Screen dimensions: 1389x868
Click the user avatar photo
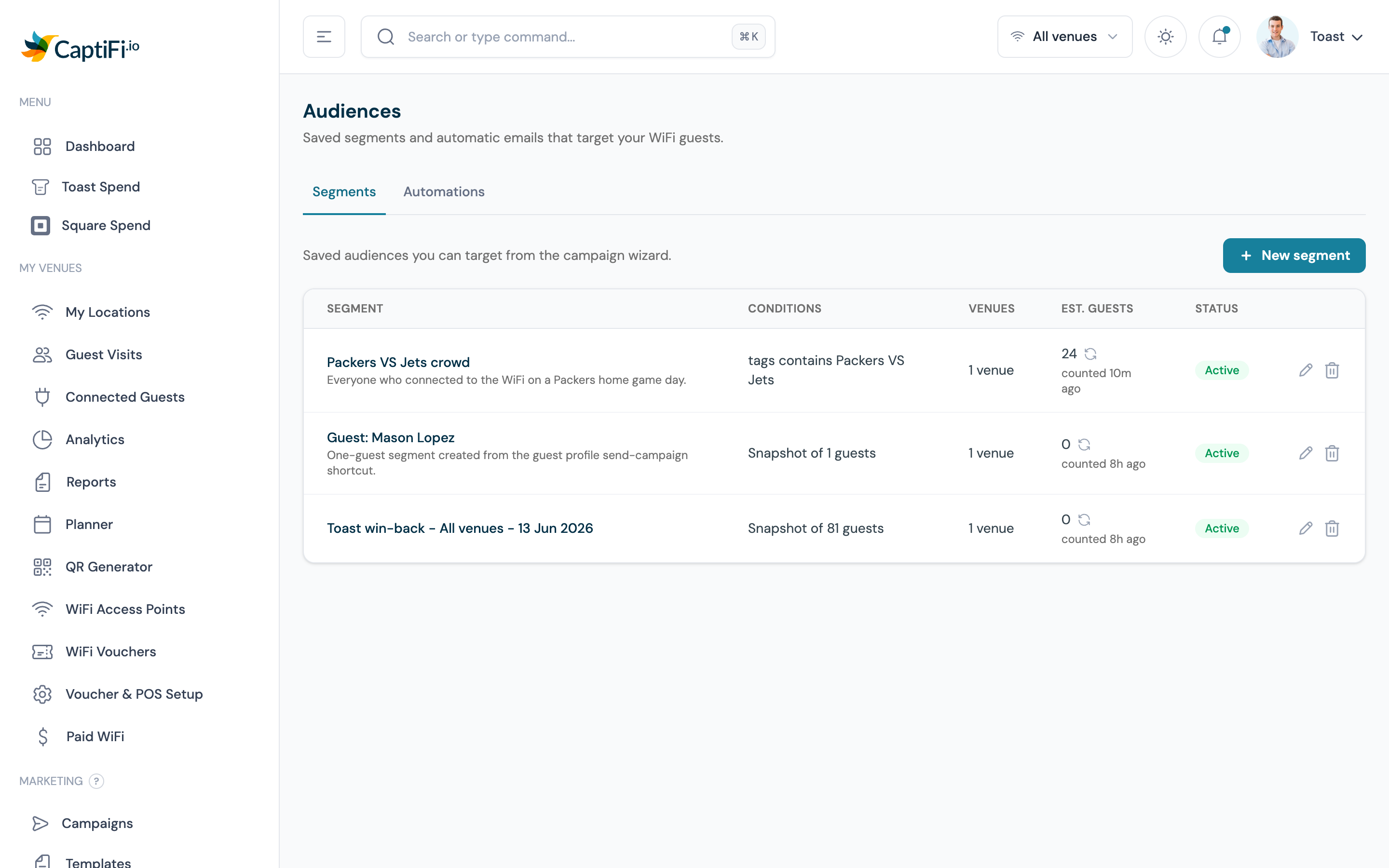[x=1277, y=37]
